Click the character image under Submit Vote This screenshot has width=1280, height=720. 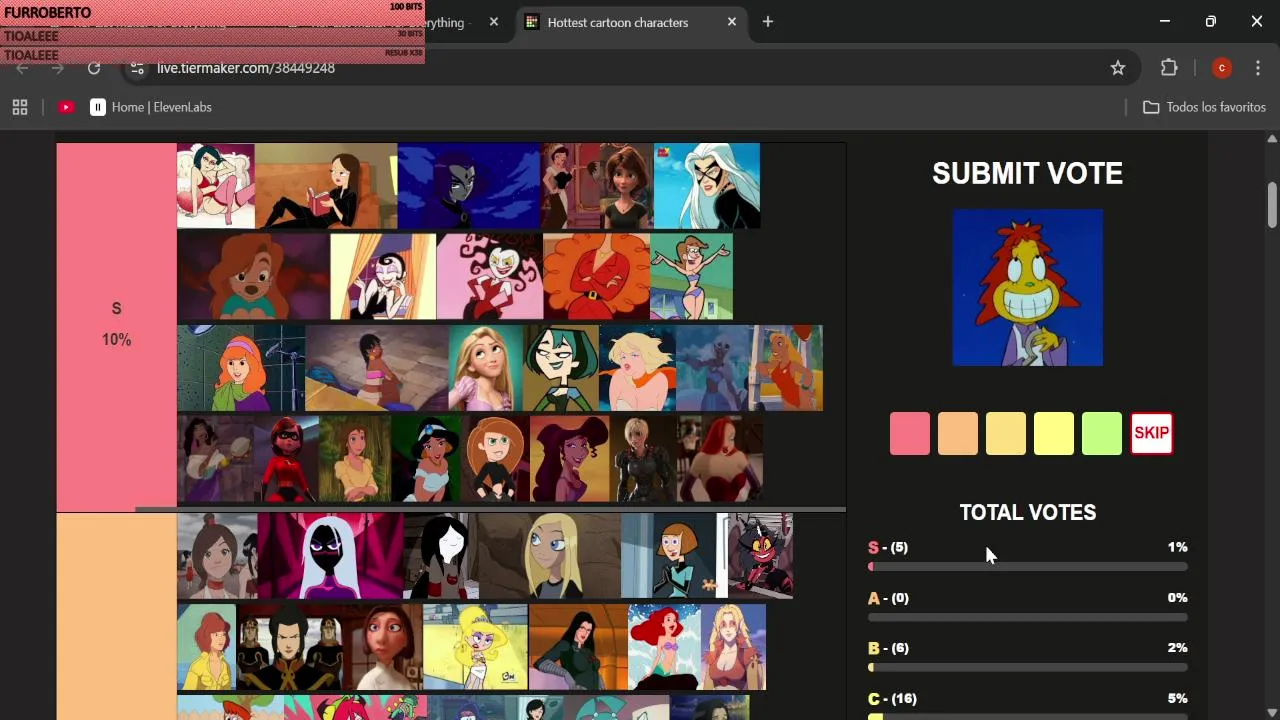[x=1027, y=288]
